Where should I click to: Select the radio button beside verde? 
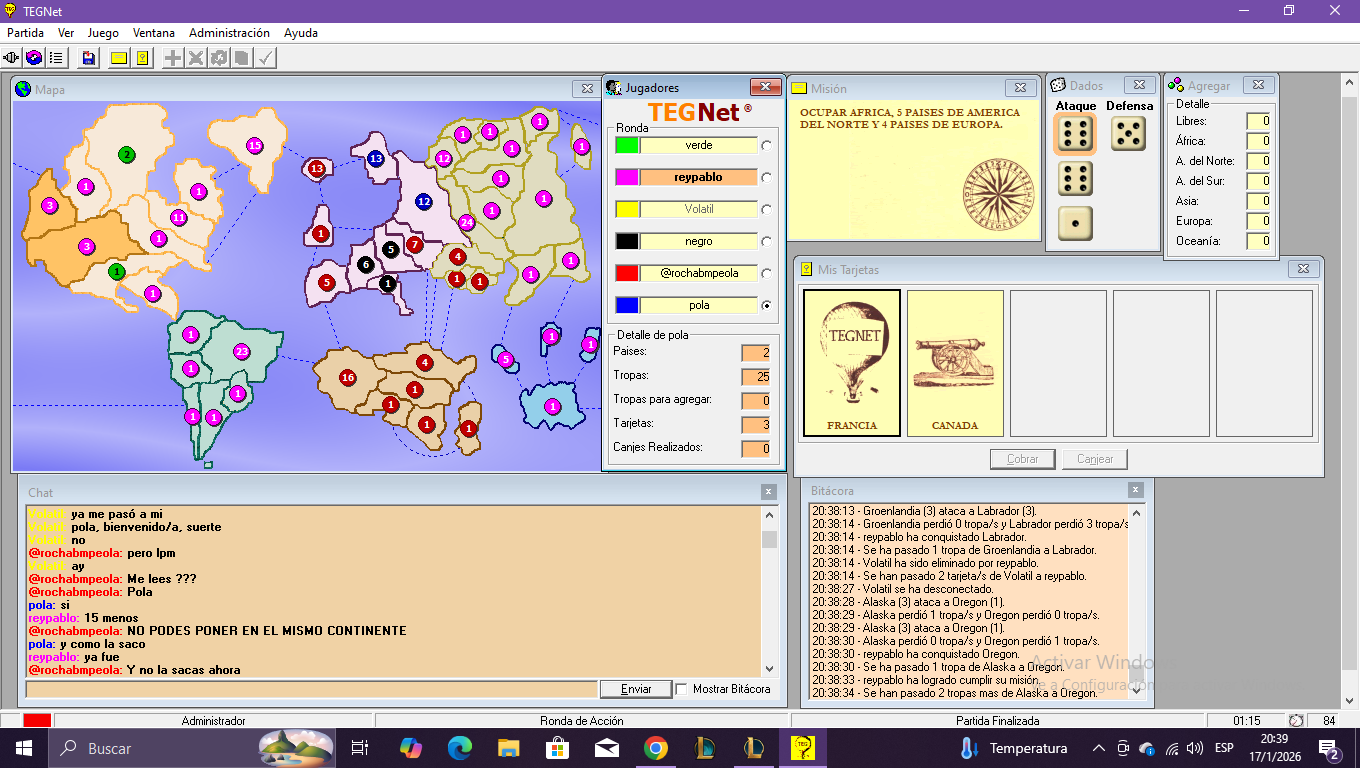tap(767, 145)
